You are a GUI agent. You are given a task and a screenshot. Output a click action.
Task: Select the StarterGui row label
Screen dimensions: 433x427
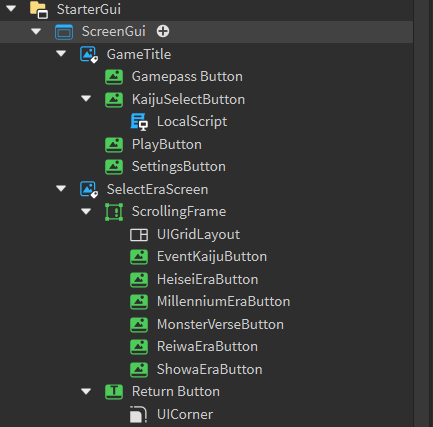coord(89,9)
